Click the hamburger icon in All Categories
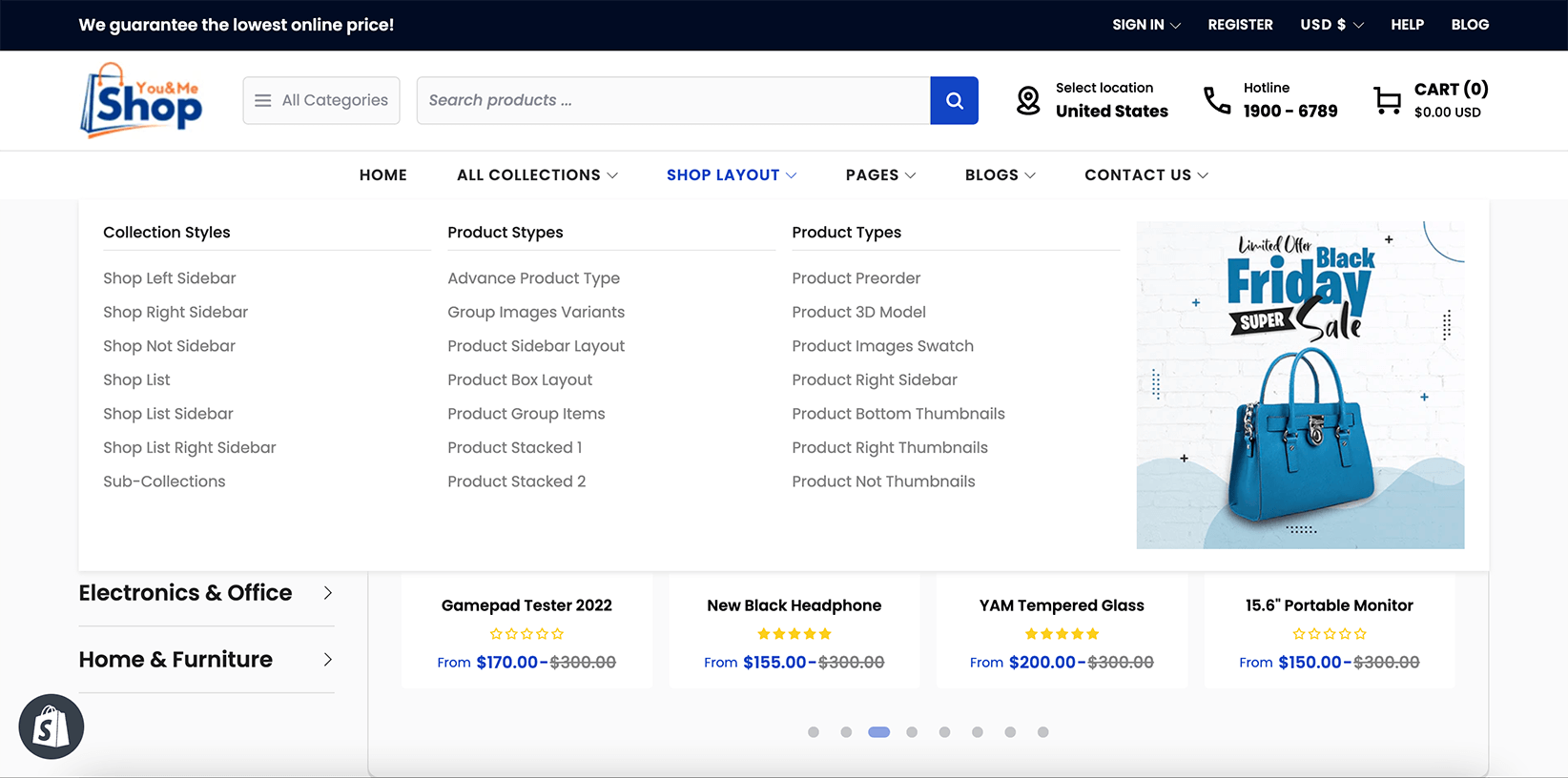This screenshot has width=1568, height=778. tap(263, 100)
